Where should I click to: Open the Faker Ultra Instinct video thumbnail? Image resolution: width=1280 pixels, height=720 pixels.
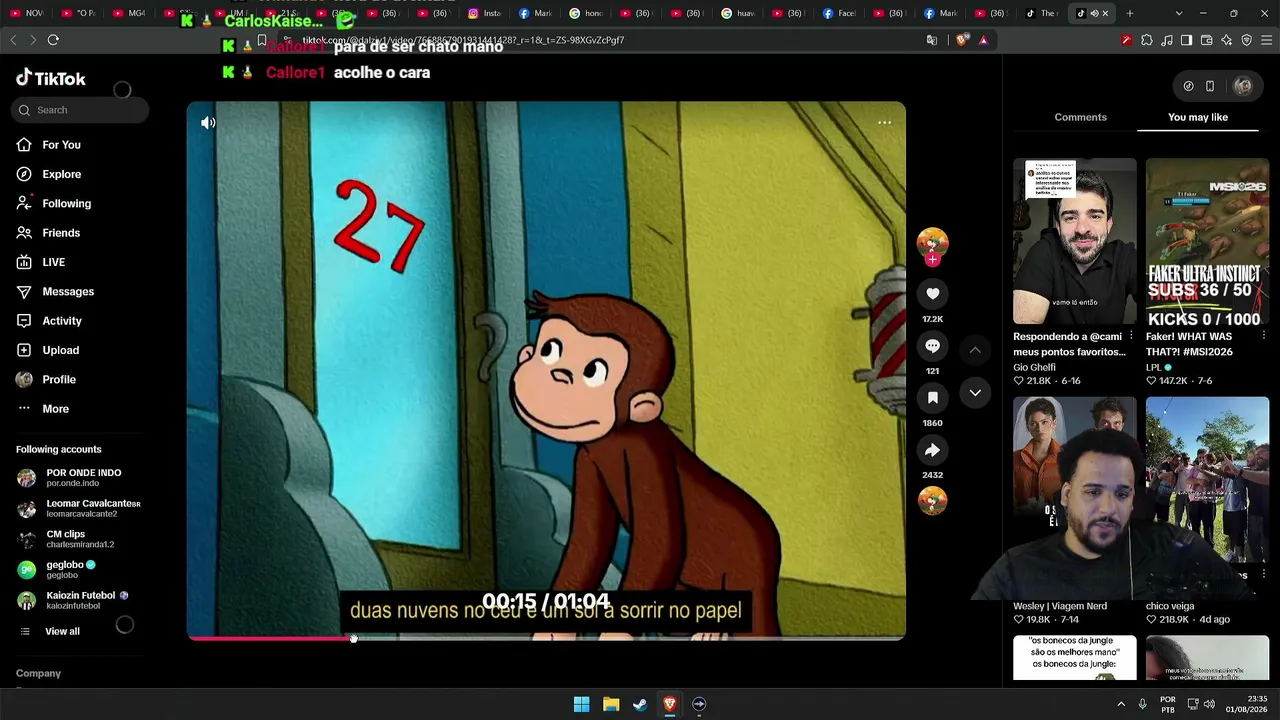click(x=1207, y=241)
